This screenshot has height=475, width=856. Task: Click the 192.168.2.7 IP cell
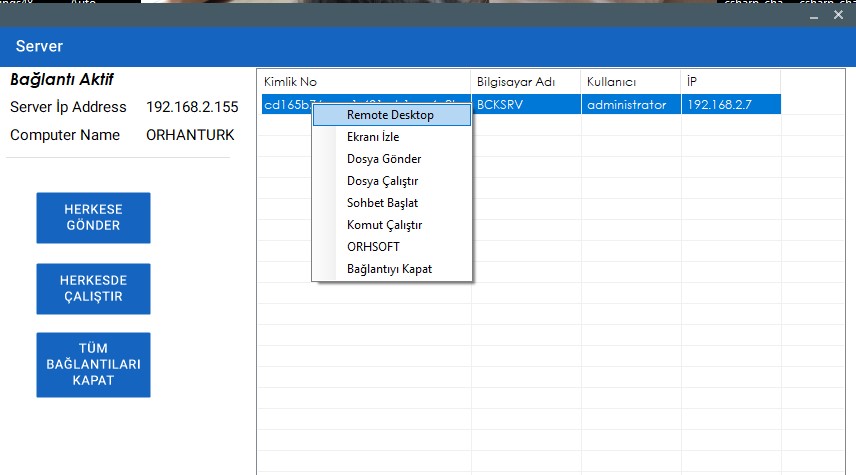pyautogui.click(x=731, y=104)
